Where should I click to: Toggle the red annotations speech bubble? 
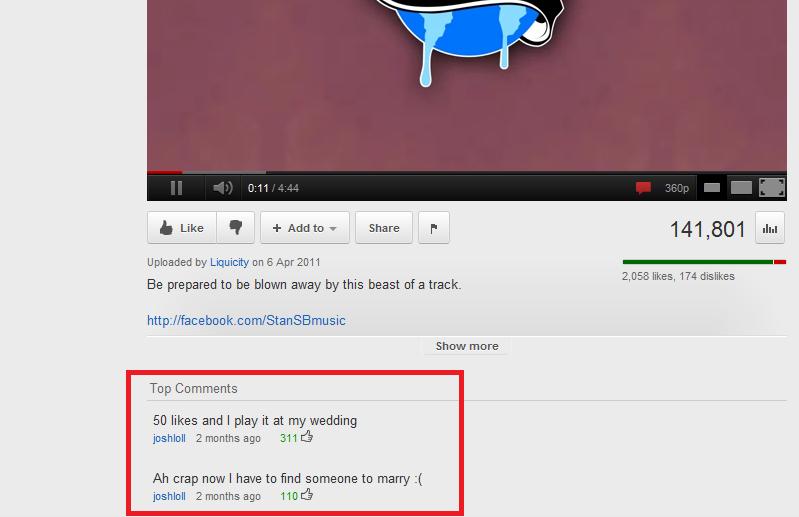(643, 188)
